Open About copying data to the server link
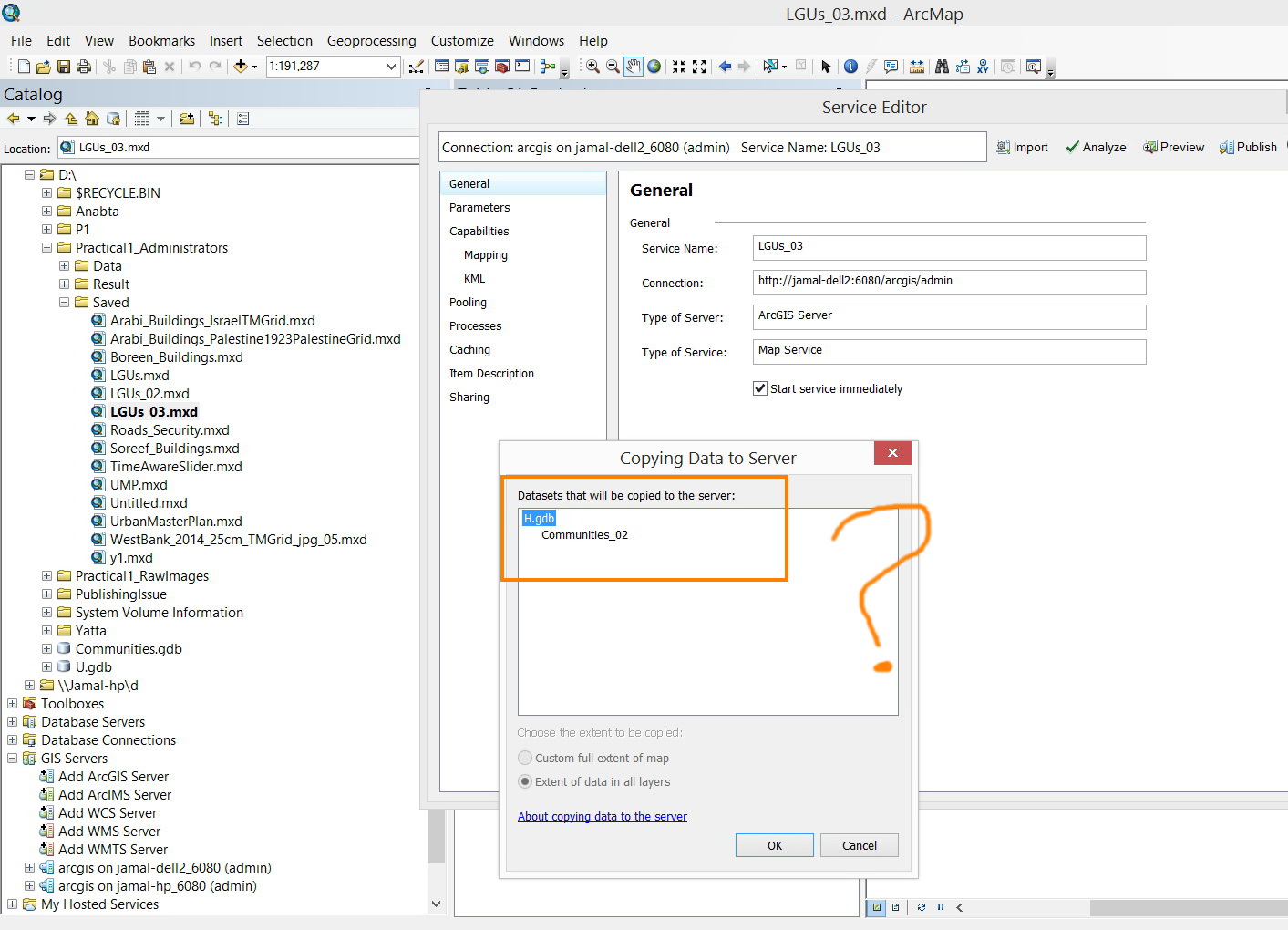Viewport: 1288px width, 930px height. point(603,816)
